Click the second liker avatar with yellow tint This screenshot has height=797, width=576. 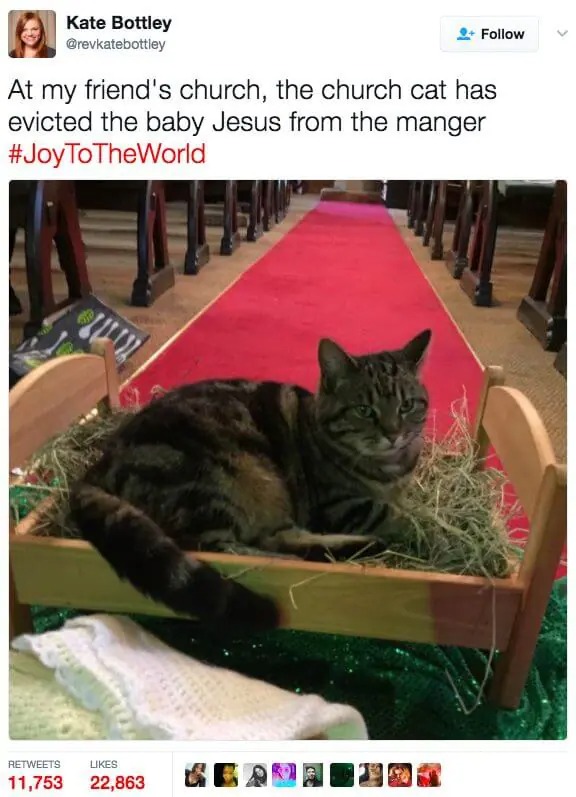(x=225, y=775)
